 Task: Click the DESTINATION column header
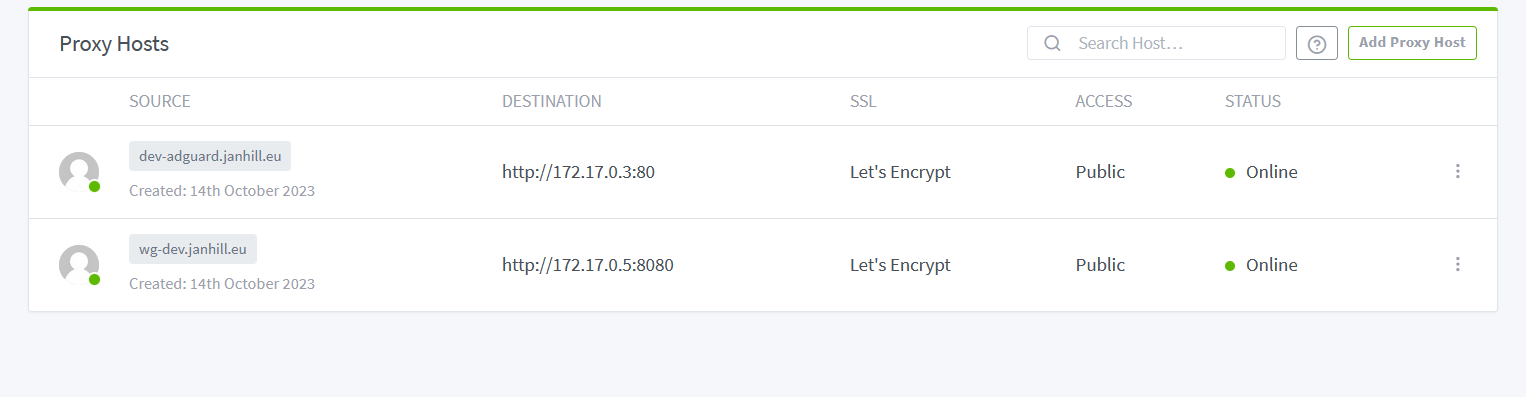pos(552,101)
